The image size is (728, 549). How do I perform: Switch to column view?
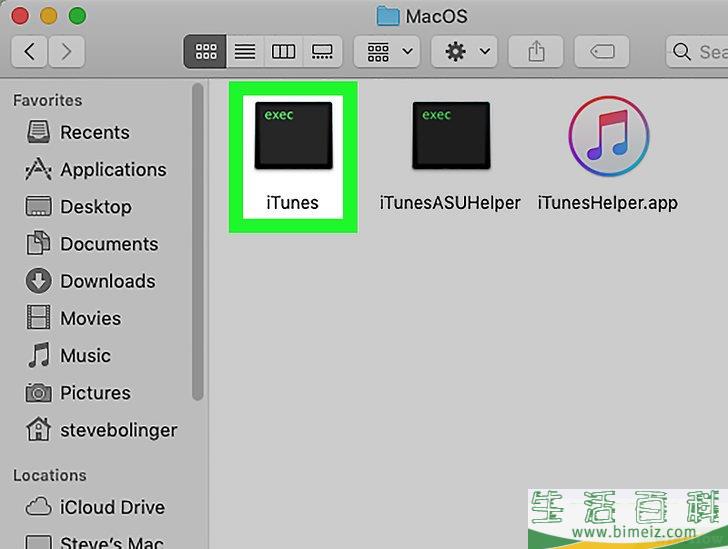tap(283, 51)
